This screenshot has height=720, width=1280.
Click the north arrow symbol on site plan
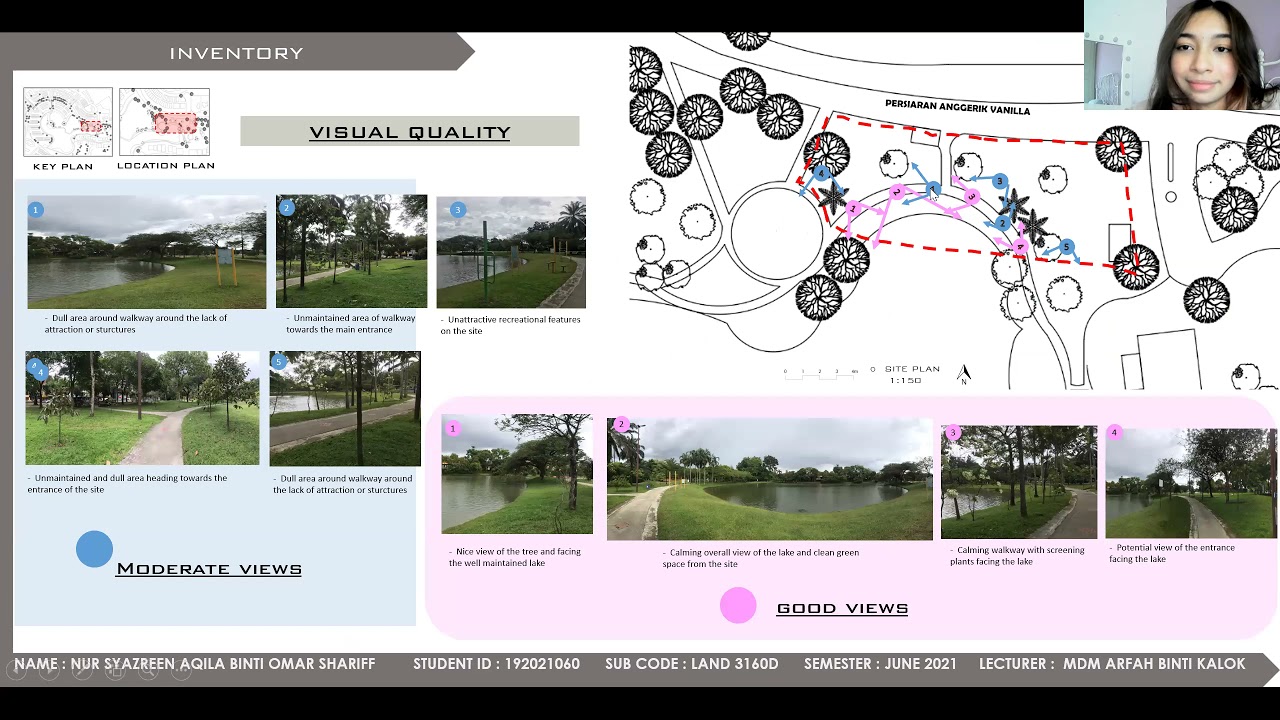coord(964,374)
